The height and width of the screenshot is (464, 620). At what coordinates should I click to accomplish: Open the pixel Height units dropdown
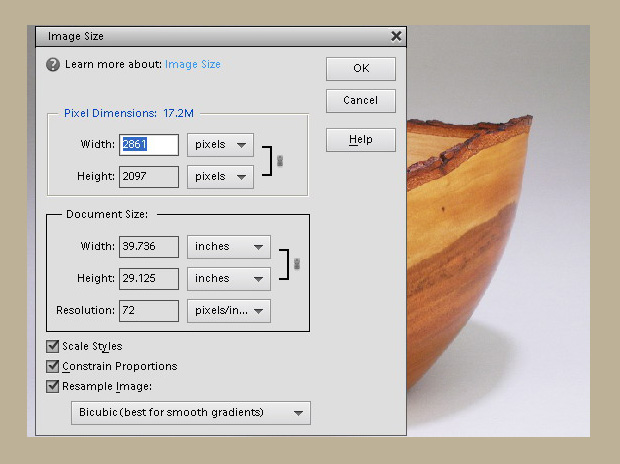221,177
